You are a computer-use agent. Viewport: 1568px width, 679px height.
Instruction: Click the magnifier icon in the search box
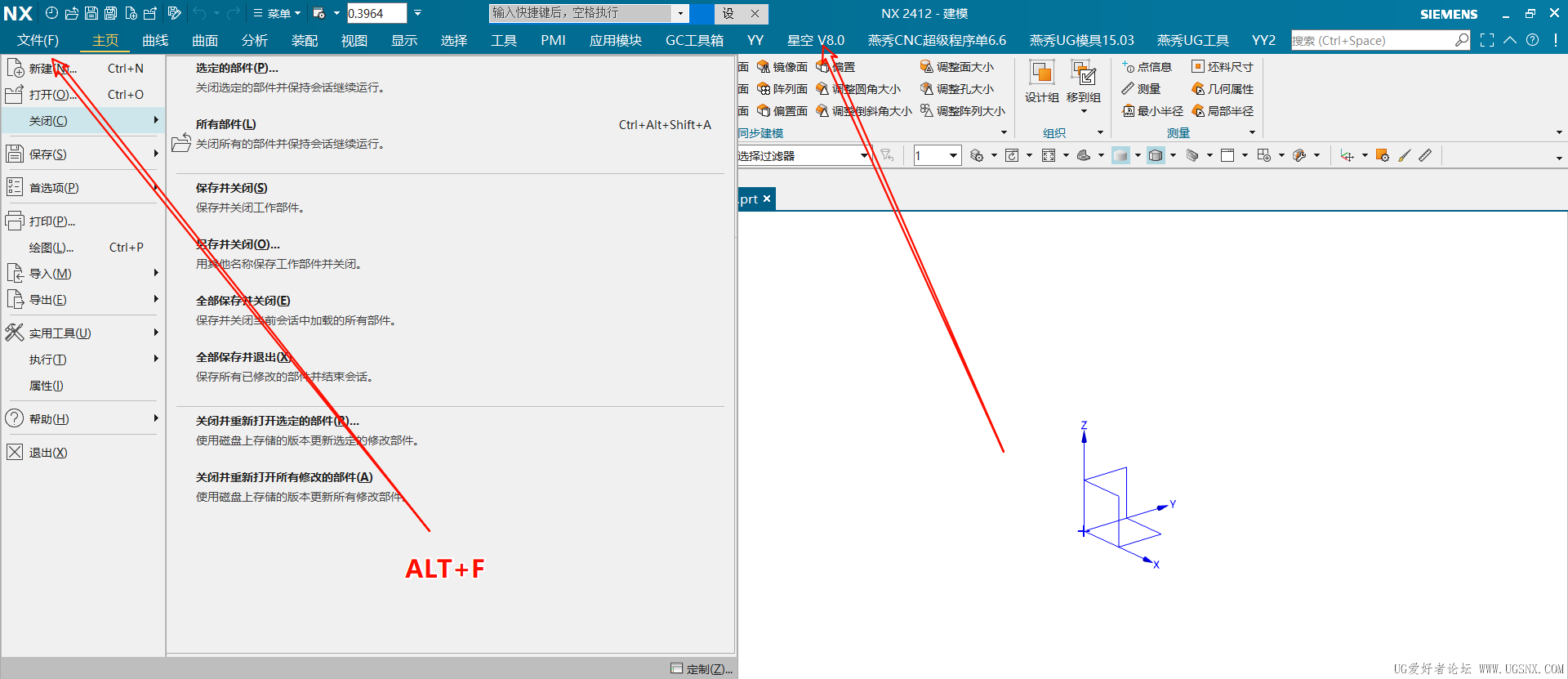1462,40
